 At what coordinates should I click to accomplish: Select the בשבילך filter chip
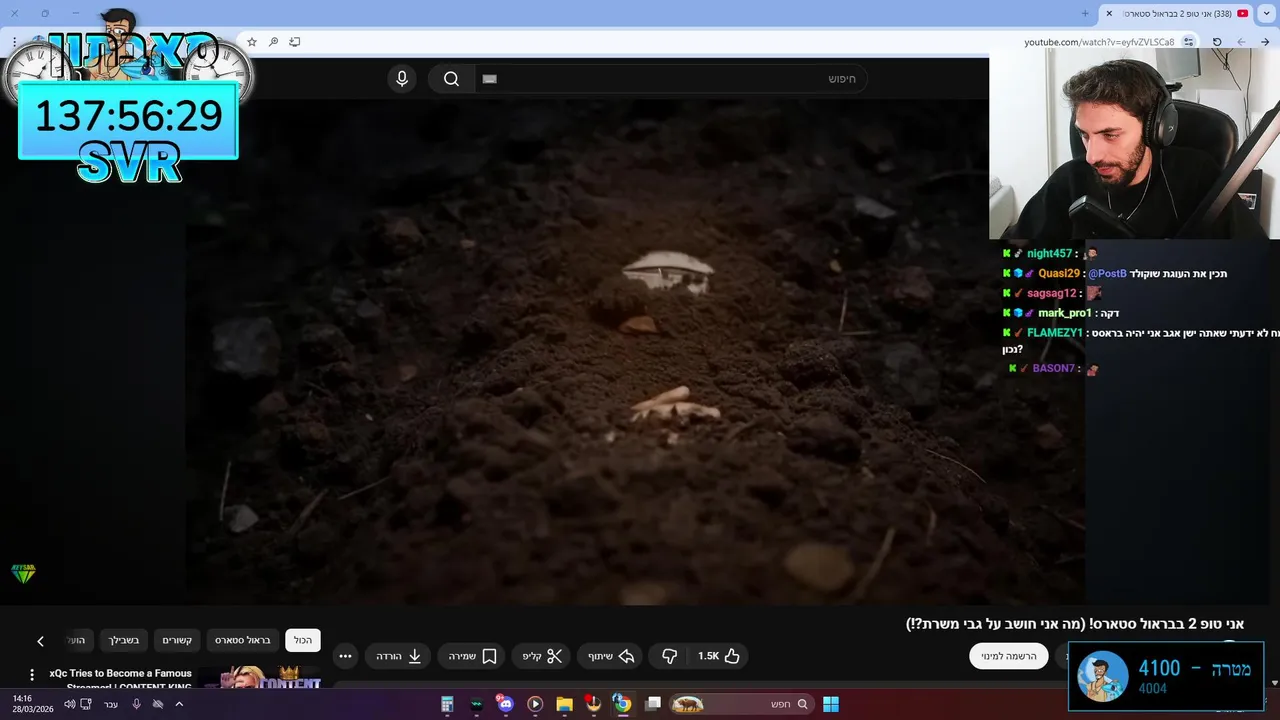[124, 640]
